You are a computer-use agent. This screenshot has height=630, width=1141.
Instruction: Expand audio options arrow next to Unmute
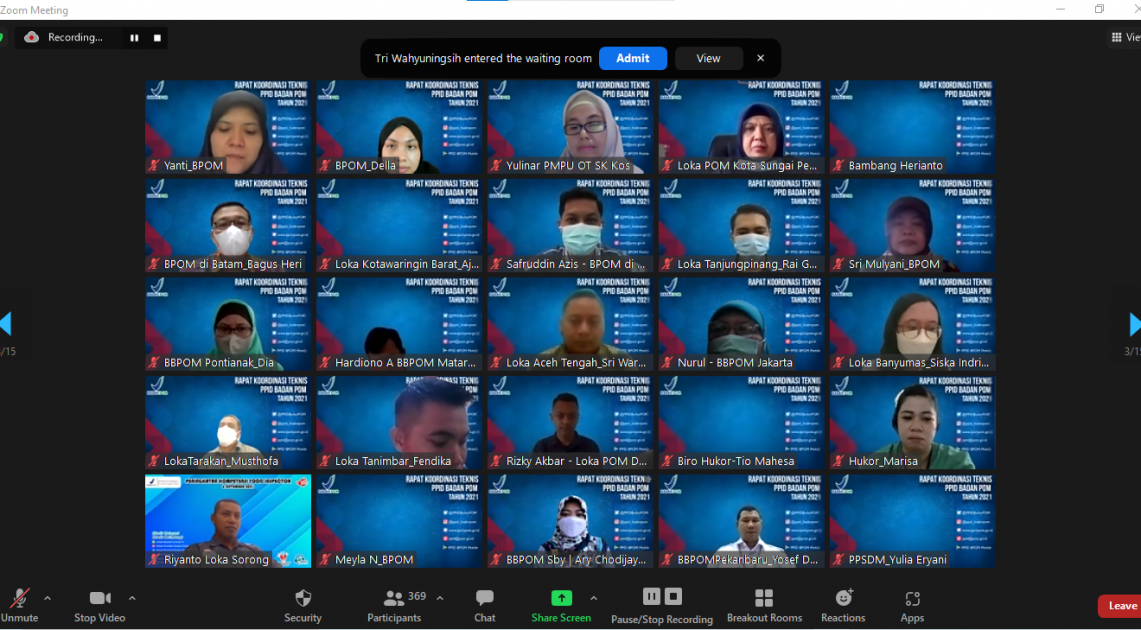tap(47, 598)
